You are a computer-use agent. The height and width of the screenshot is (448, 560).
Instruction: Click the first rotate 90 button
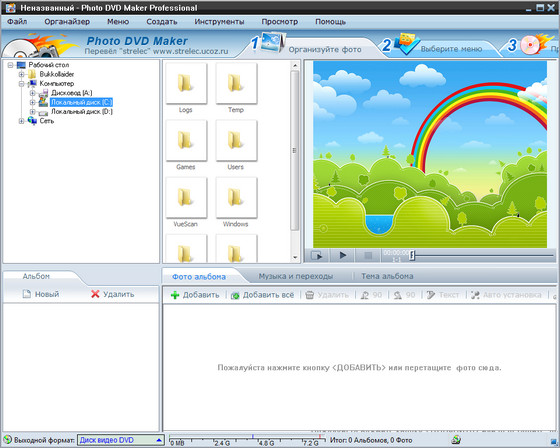pos(371,295)
